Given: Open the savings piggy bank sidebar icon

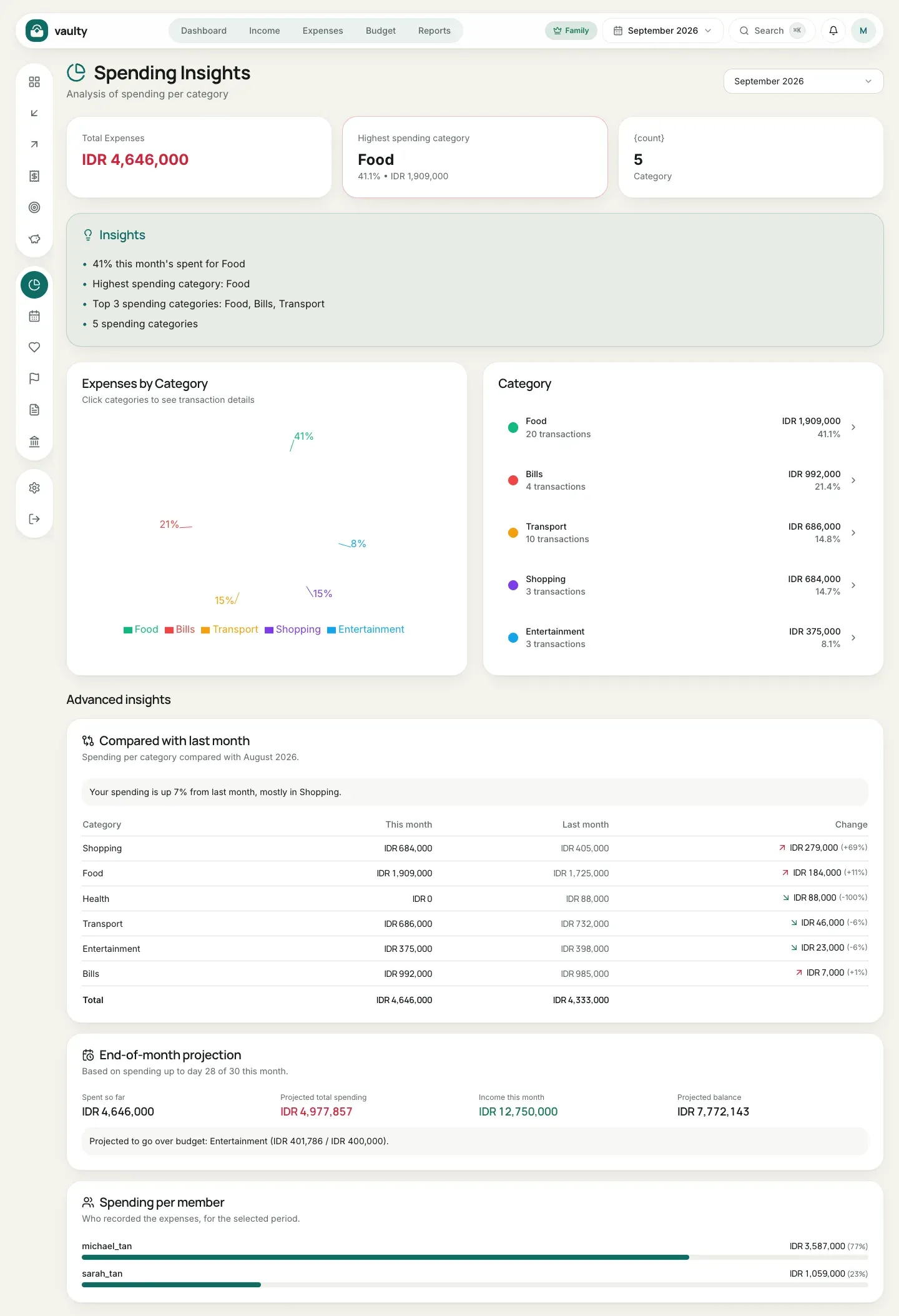Looking at the screenshot, I should pyautogui.click(x=34, y=239).
